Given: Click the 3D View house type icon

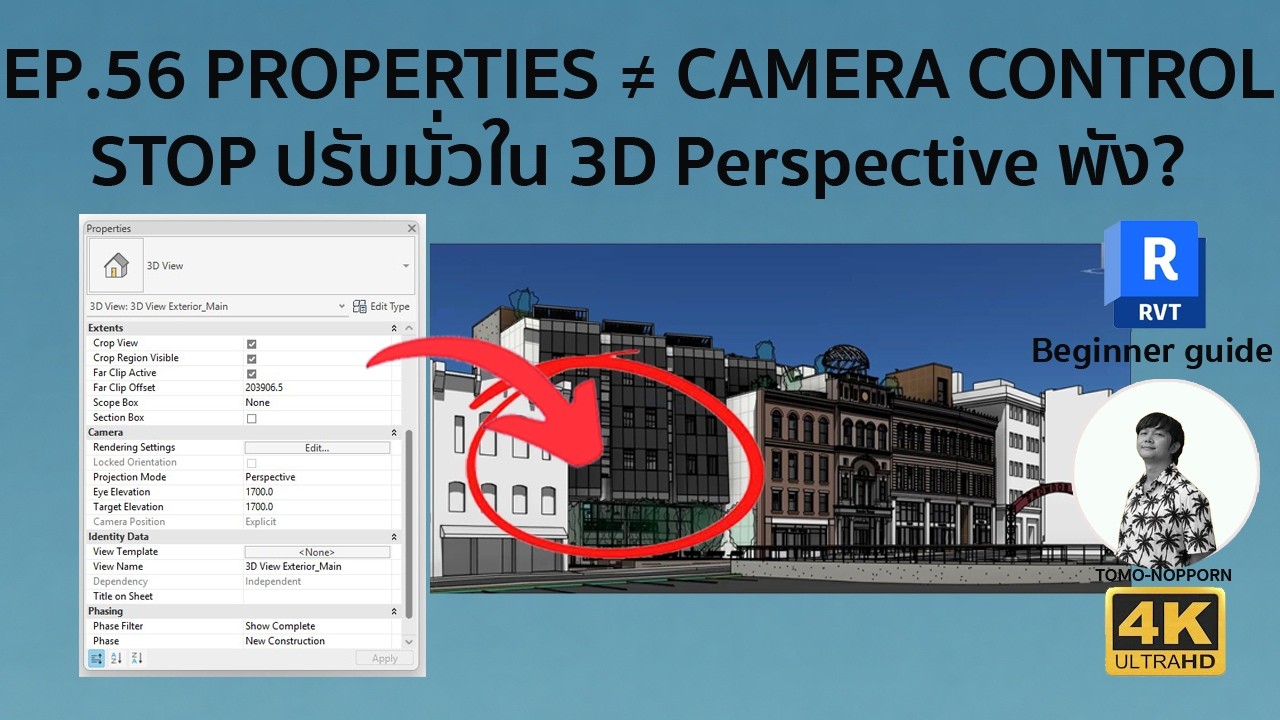Looking at the screenshot, I should click(x=116, y=265).
